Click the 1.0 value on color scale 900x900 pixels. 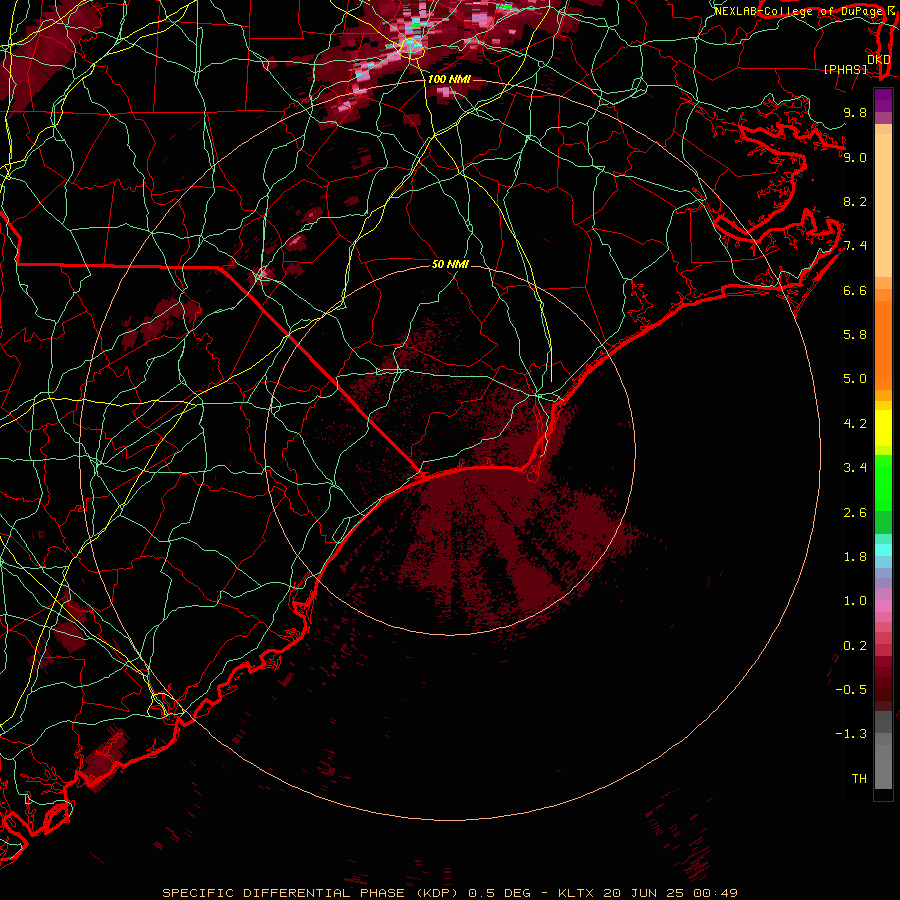coord(855,601)
